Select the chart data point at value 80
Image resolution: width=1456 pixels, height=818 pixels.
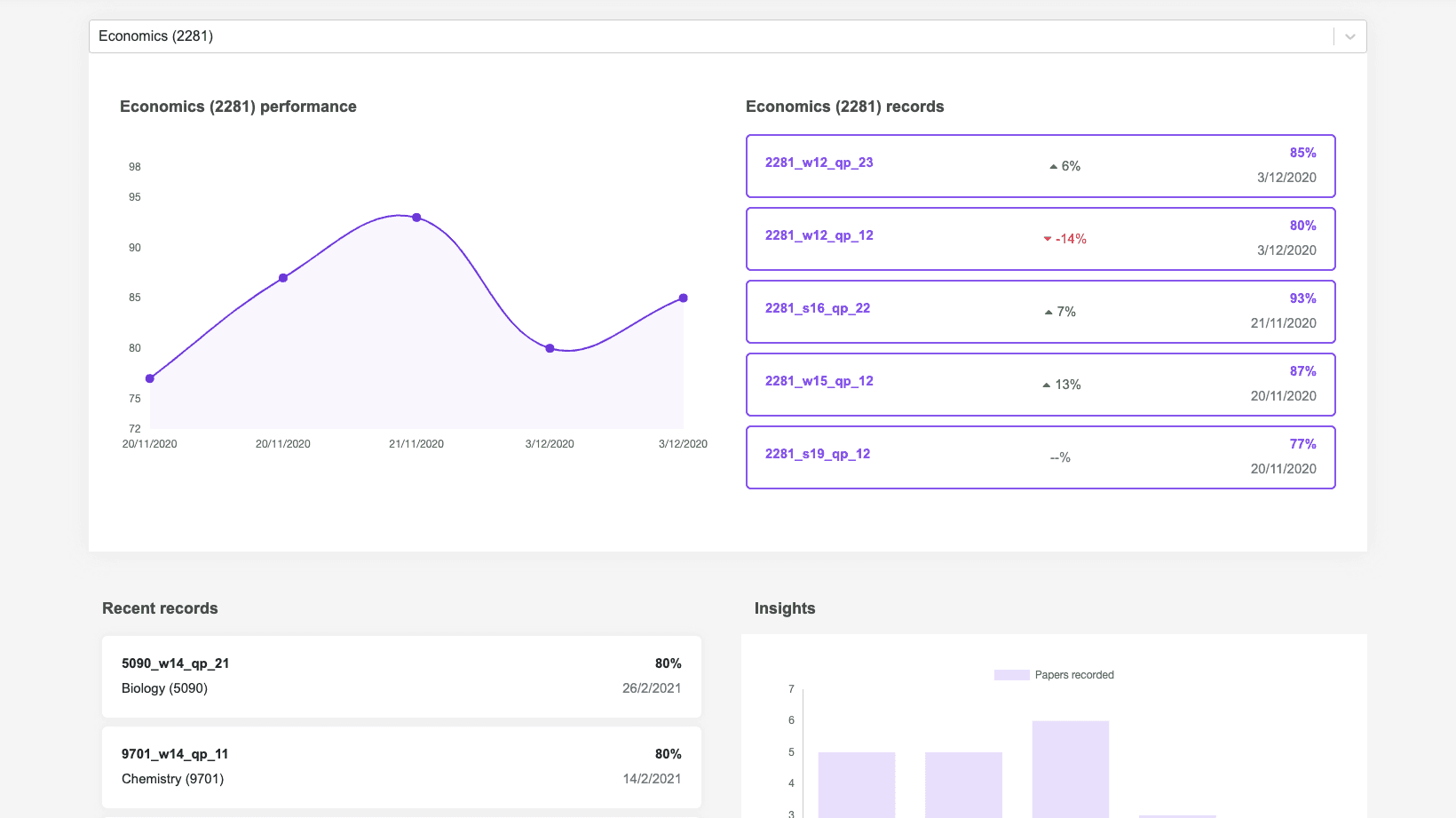(550, 348)
